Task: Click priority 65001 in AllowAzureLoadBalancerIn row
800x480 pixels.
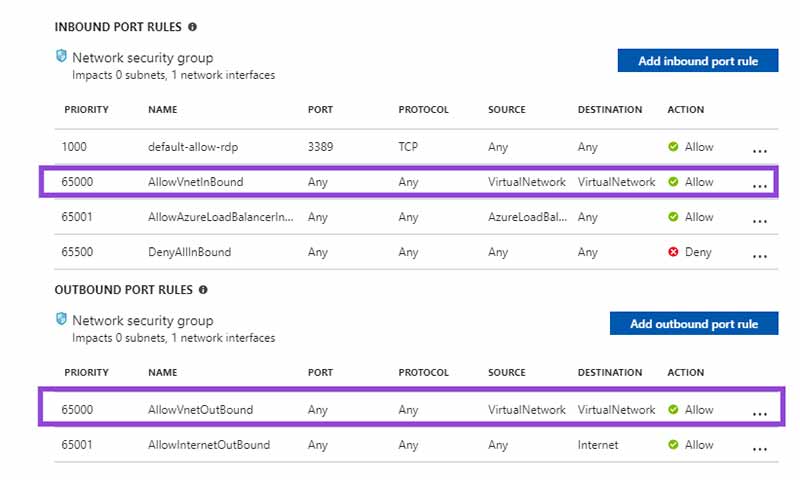Action: click(77, 217)
